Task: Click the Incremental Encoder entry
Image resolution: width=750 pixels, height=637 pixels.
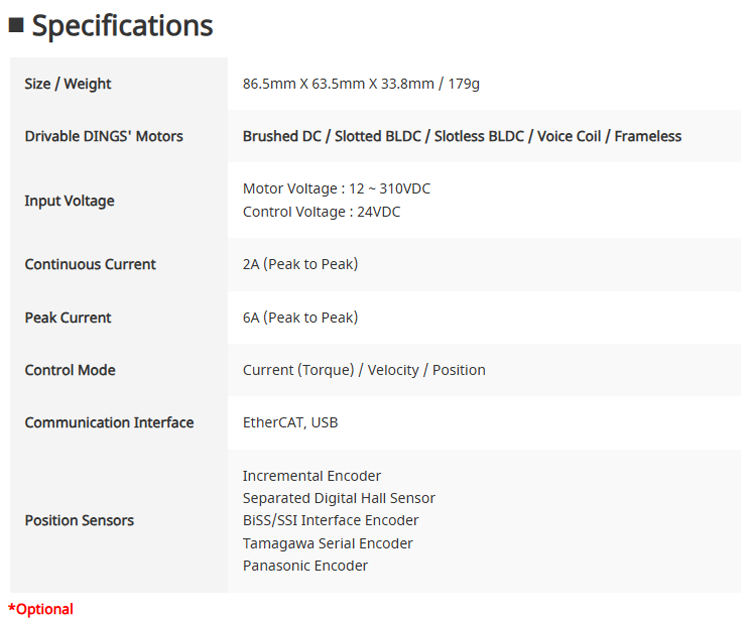Action: coord(311,476)
